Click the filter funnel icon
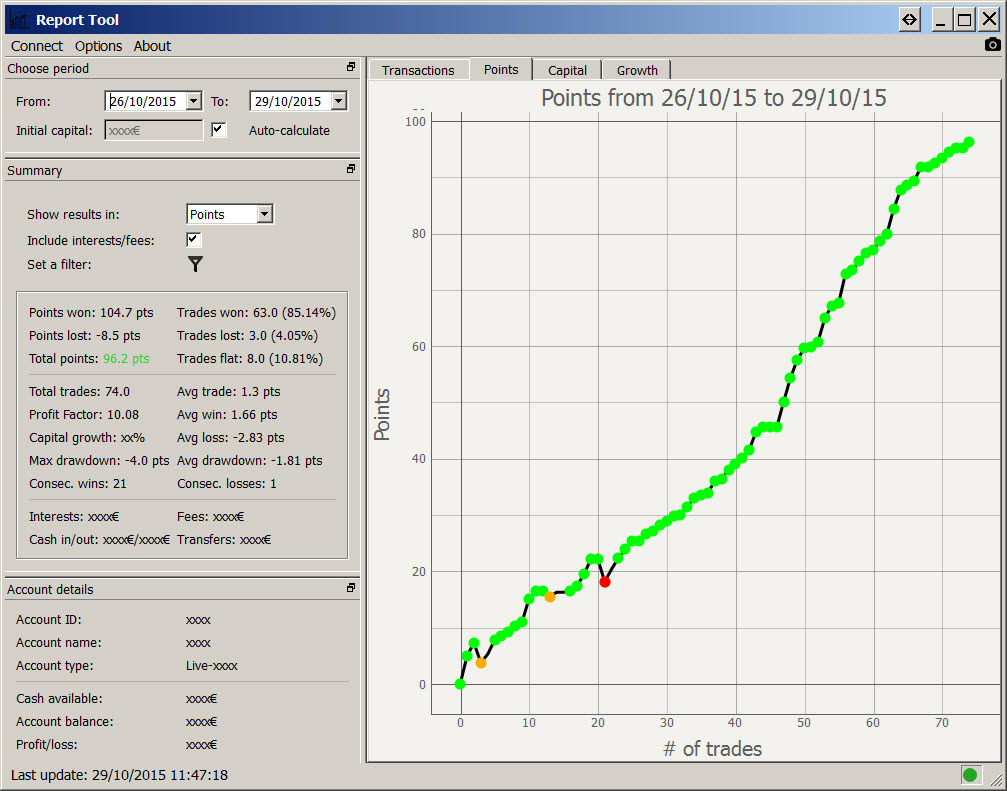1007x791 pixels. (196, 264)
